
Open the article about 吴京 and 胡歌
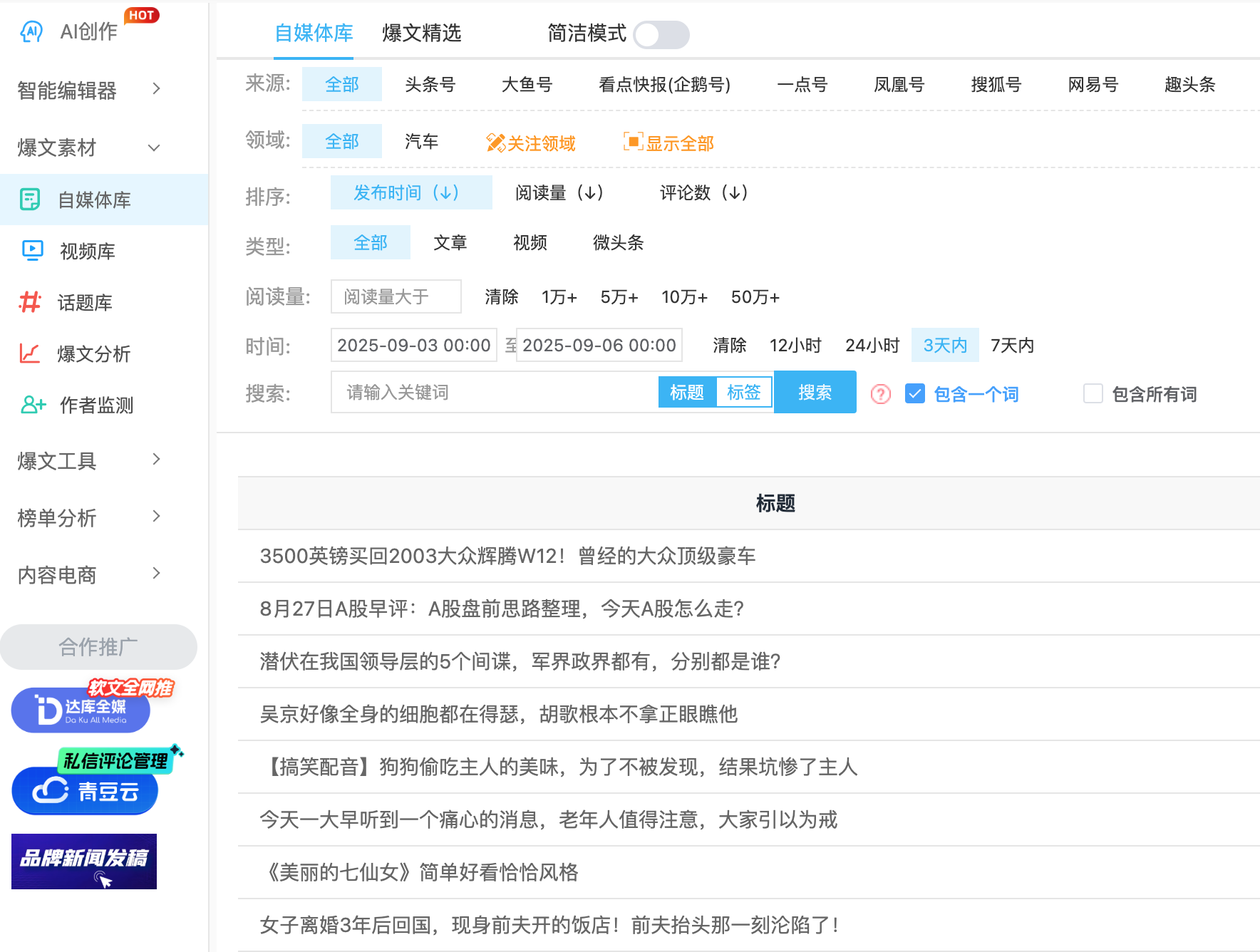(x=499, y=714)
